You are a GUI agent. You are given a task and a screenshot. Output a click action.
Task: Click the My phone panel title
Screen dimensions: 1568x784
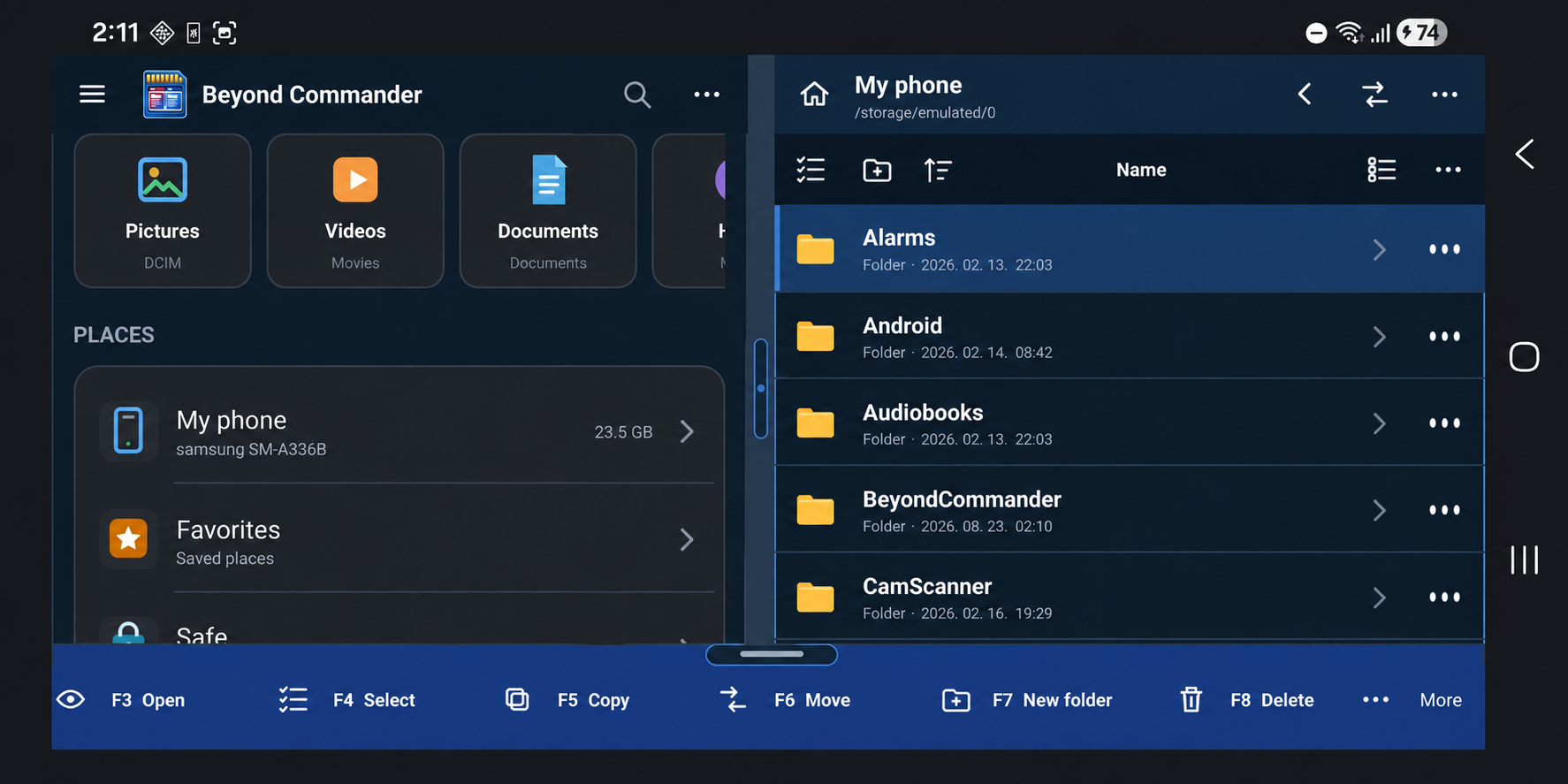pos(908,85)
